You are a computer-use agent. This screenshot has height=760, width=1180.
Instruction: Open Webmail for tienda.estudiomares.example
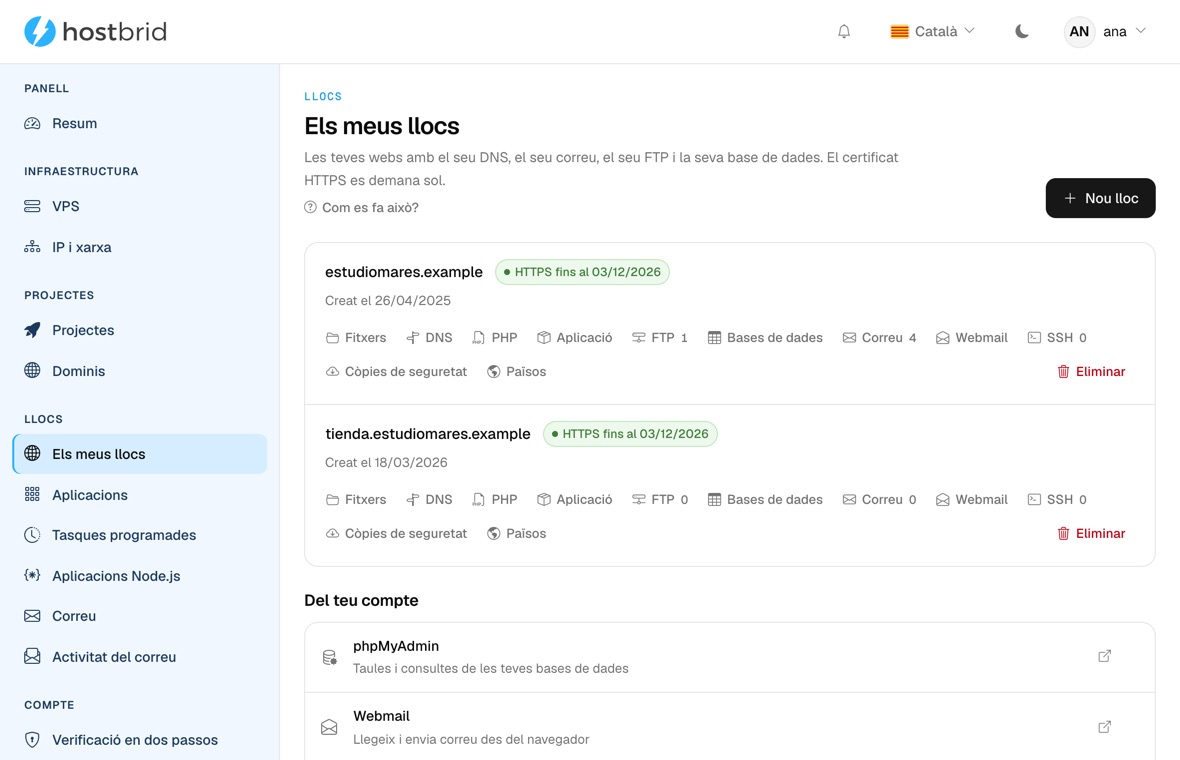(x=972, y=500)
